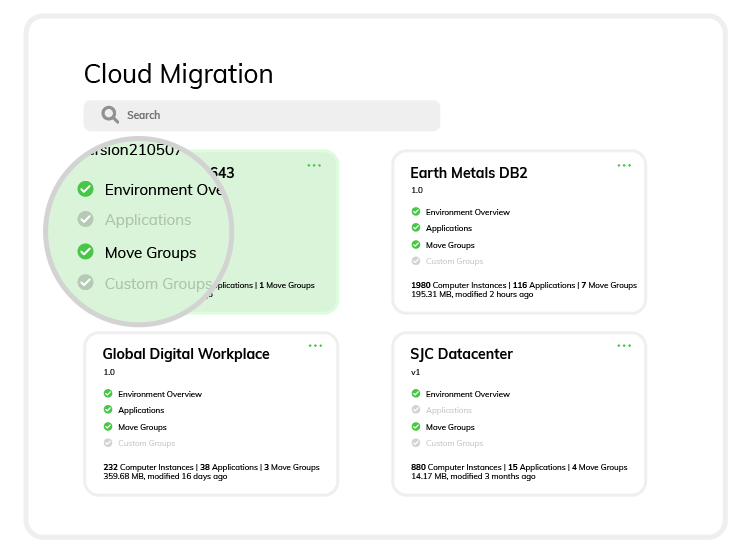Focus the Search input field
The image size is (748, 551).
click(x=261, y=115)
